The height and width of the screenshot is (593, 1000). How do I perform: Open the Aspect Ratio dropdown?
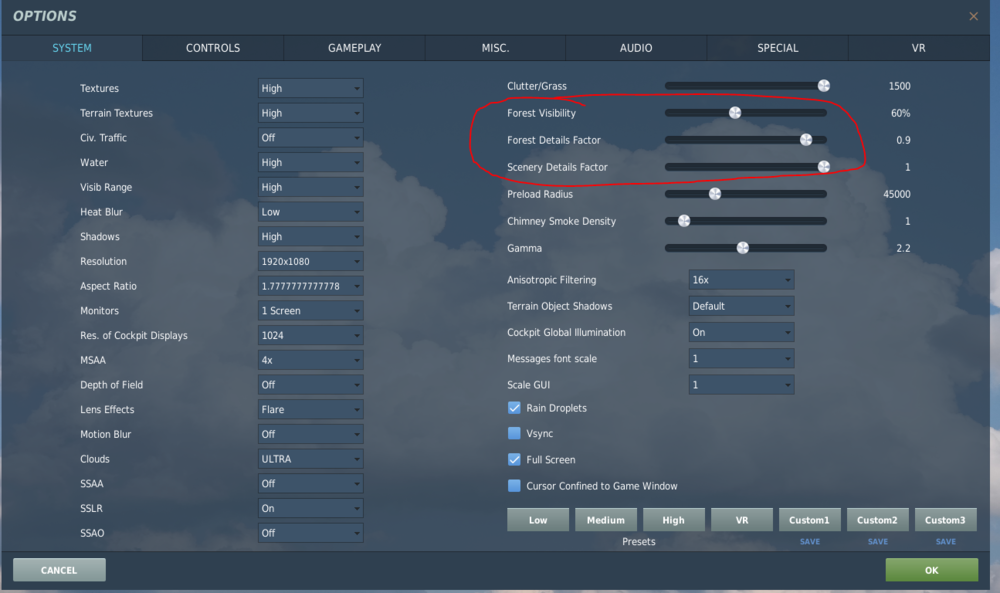coord(311,286)
